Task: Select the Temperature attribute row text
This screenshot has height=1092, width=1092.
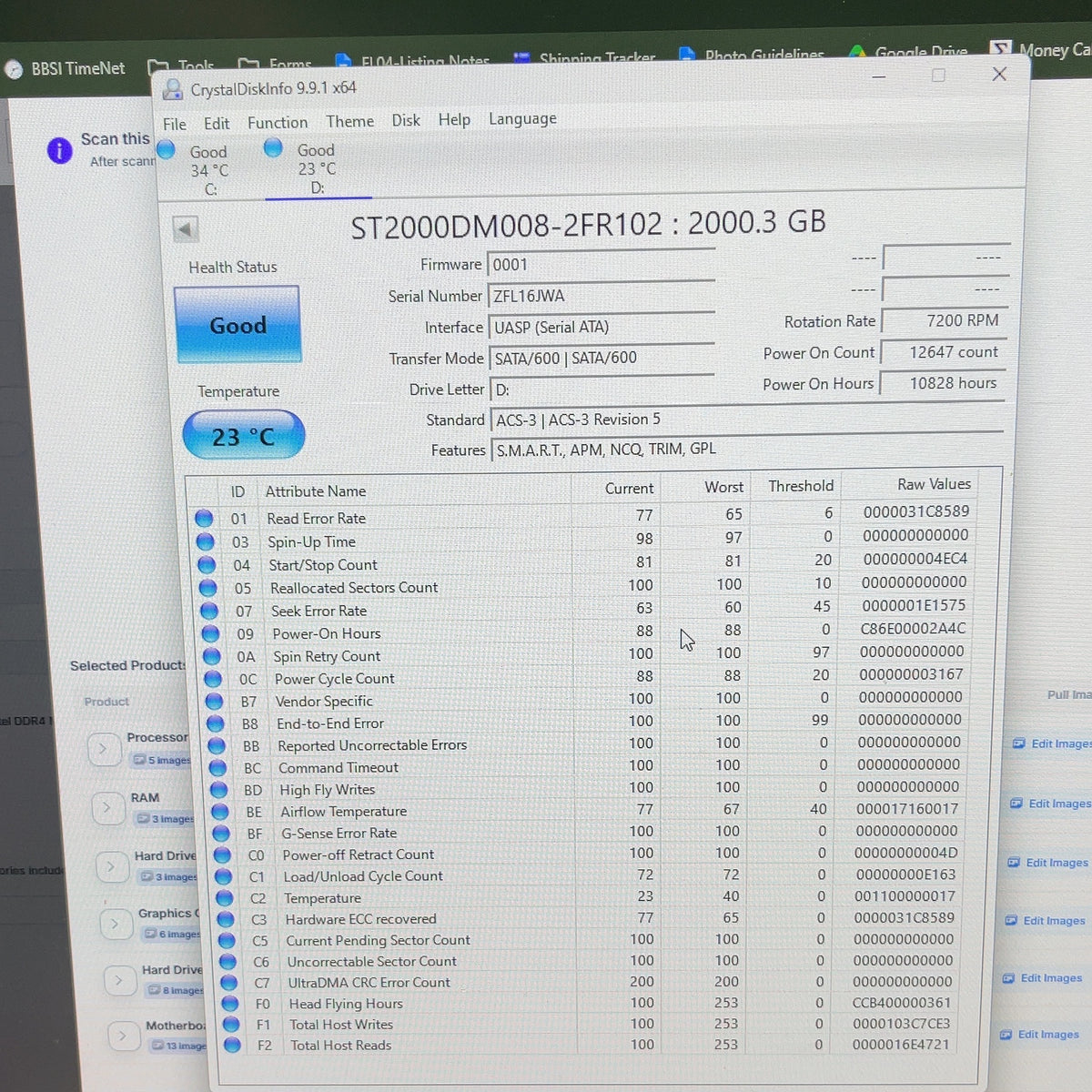Action: point(322,898)
